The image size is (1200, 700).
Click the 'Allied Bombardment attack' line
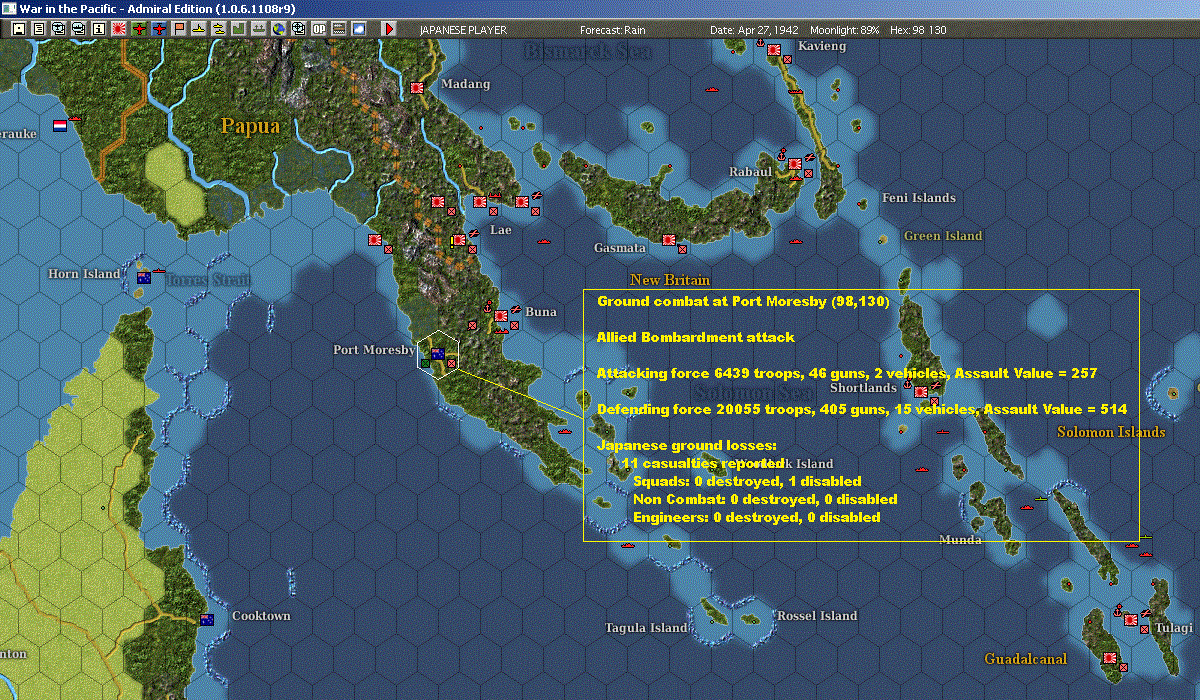point(696,337)
